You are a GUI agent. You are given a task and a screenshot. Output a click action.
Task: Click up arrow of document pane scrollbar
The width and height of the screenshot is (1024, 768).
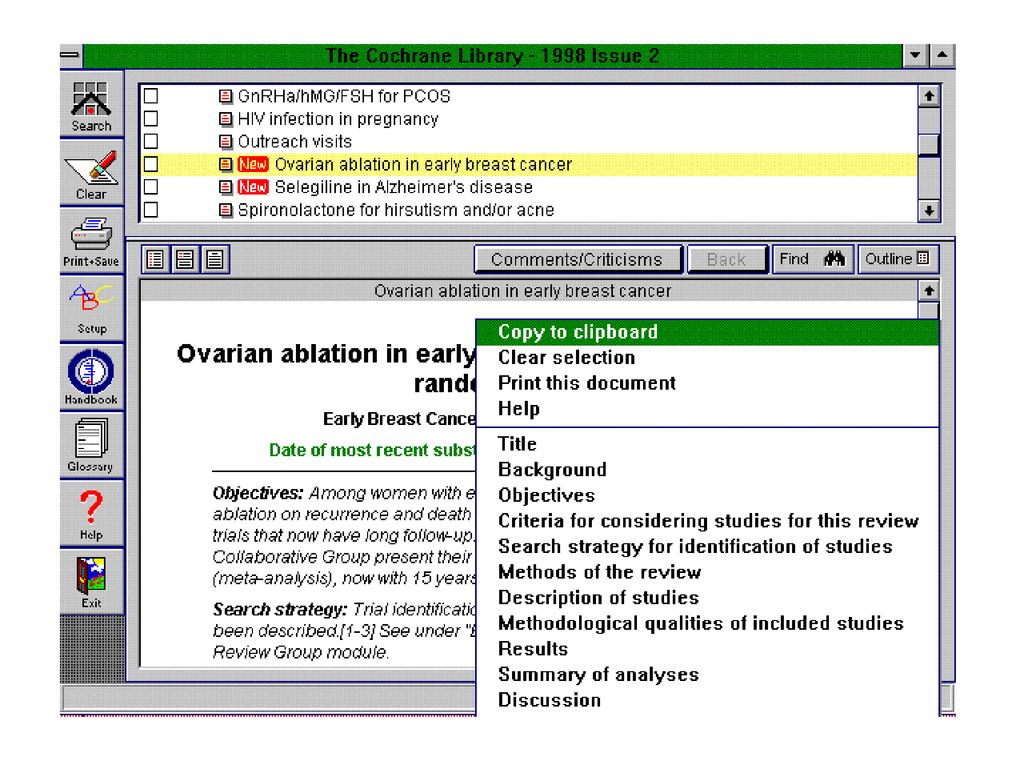(x=929, y=291)
